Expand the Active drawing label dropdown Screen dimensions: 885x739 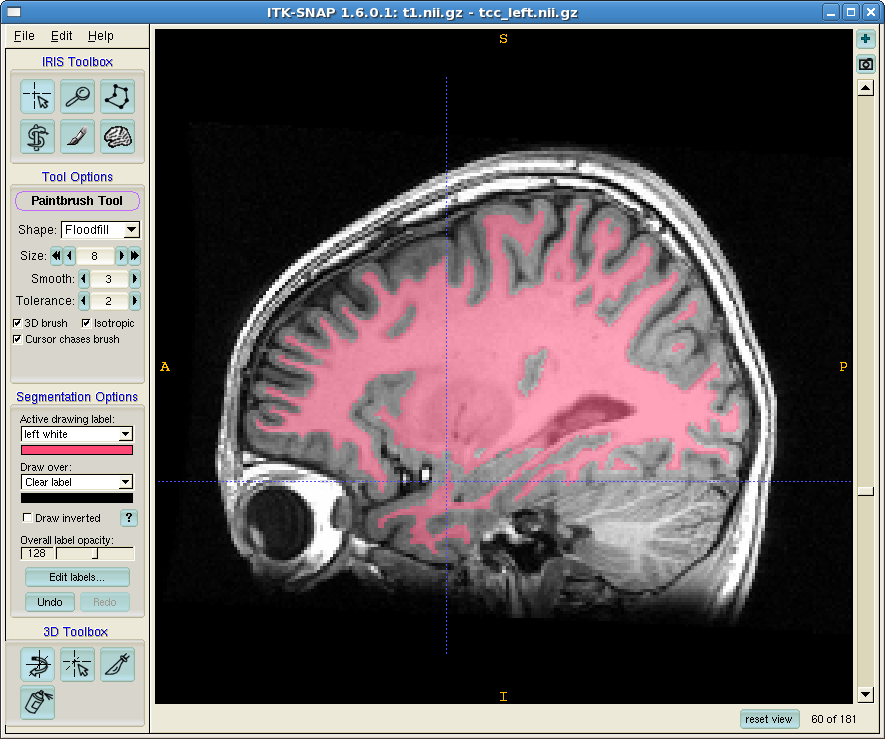click(77, 434)
